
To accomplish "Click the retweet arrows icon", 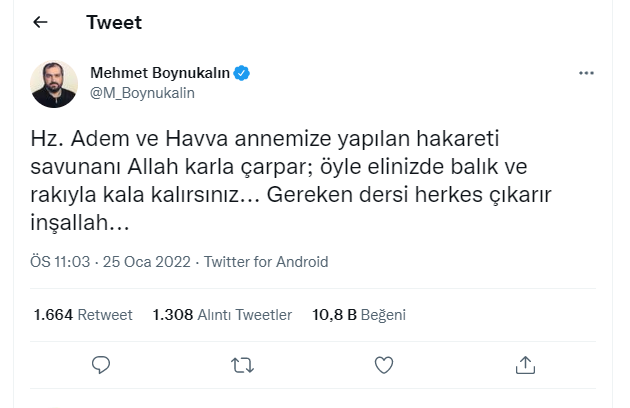I will click(x=242, y=365).
